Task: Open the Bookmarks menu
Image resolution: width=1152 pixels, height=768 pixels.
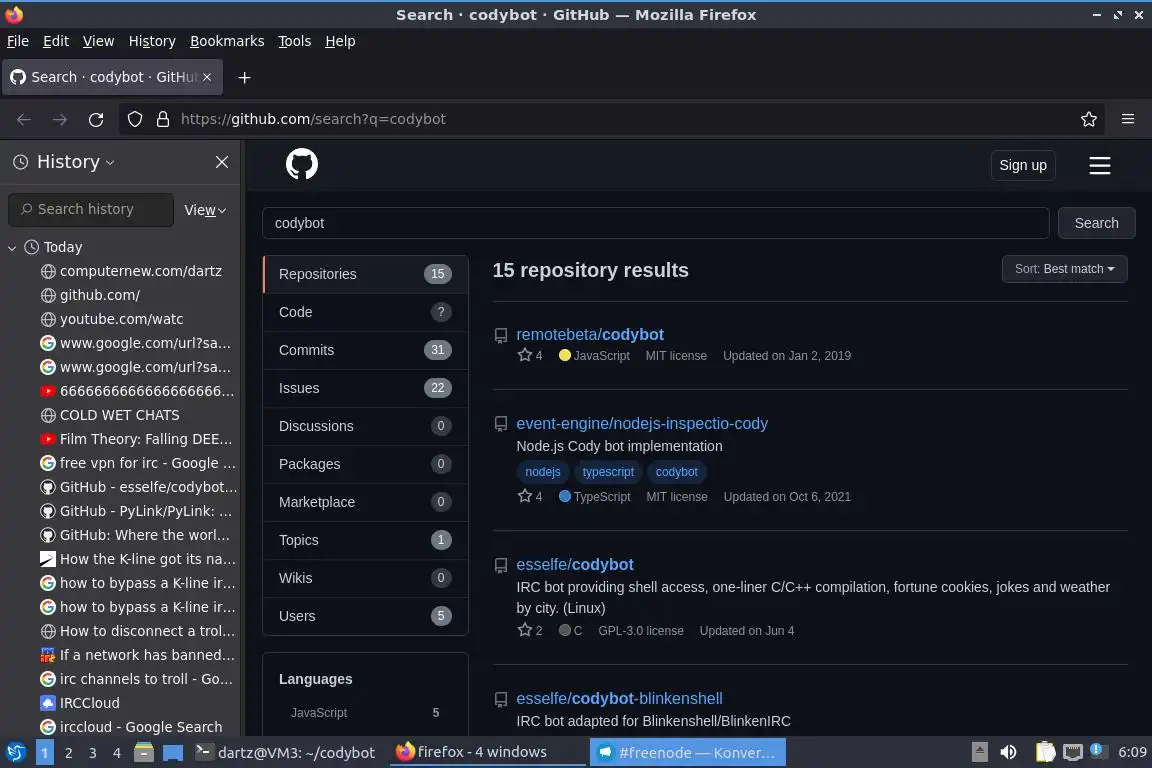Action: point(227,41)
